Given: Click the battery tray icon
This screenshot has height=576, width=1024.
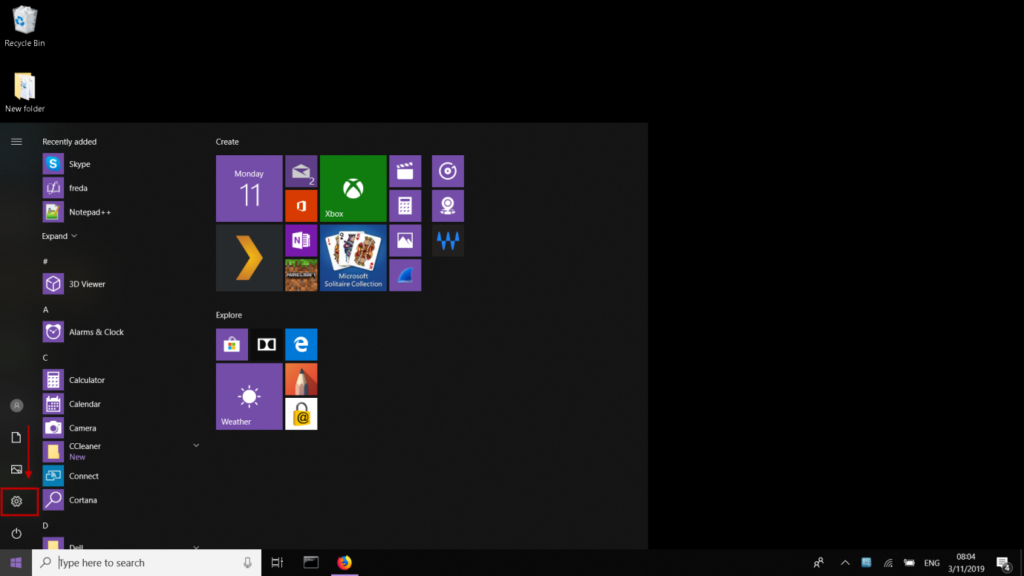Looking at the screenshot, I should click(909, 562).
